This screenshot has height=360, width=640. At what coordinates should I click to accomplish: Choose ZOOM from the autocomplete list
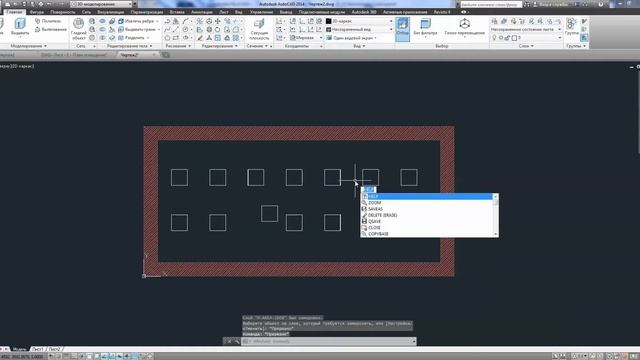click(x=427, y=203)
